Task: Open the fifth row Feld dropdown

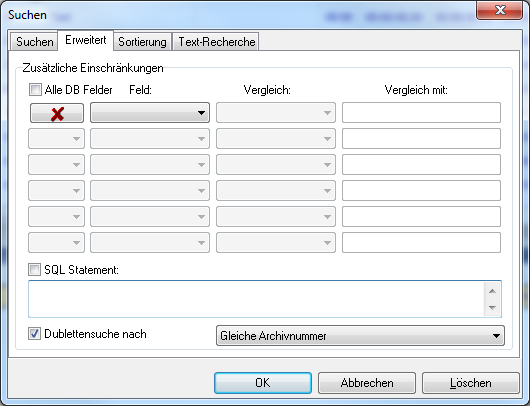Action: pyautogui.click(x=150, y=217)
